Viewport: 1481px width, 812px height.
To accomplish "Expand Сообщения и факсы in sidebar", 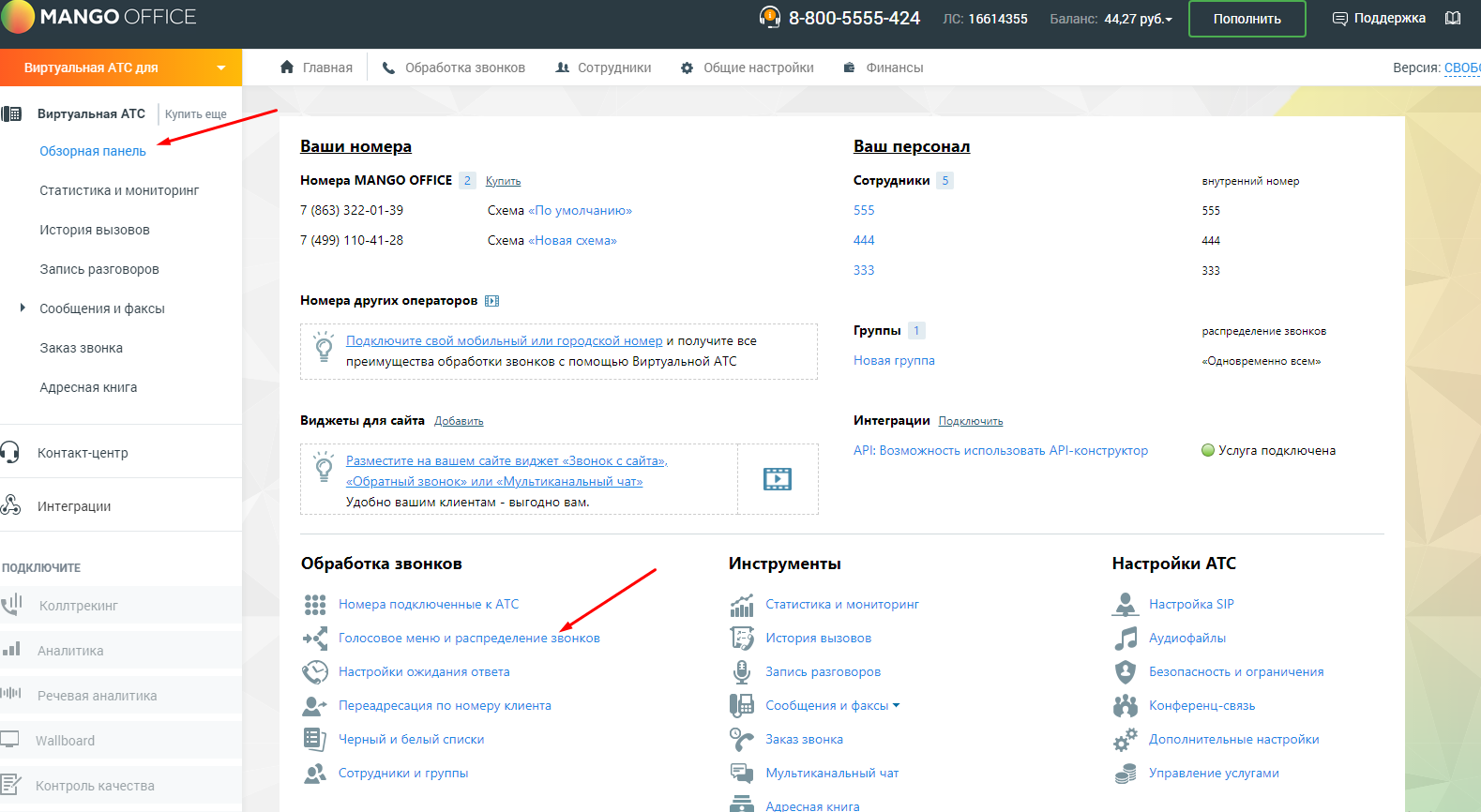I will (x=23, y=308).
